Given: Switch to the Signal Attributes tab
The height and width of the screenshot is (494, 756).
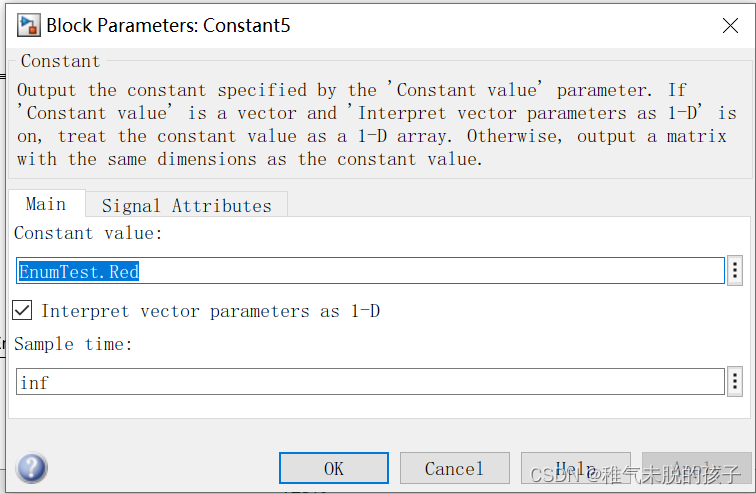Looking at the screenshot, I should coord(186,205).
